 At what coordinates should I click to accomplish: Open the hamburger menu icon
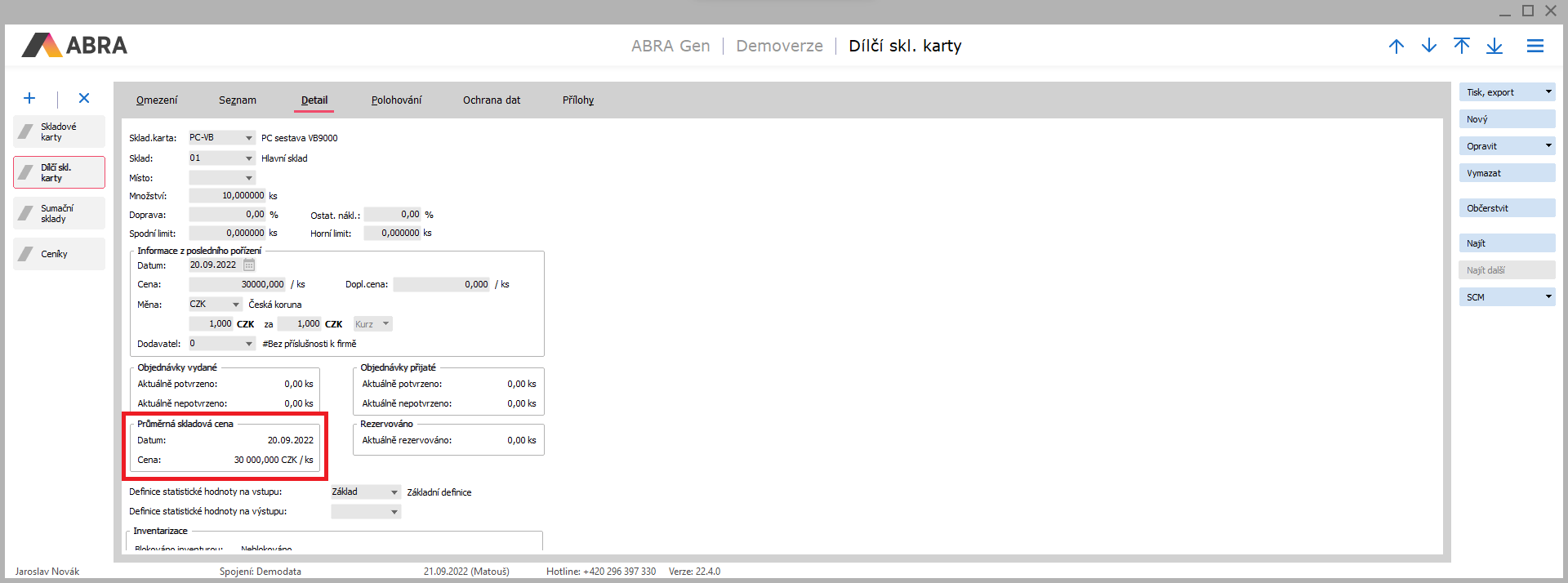coord(1535,47)
